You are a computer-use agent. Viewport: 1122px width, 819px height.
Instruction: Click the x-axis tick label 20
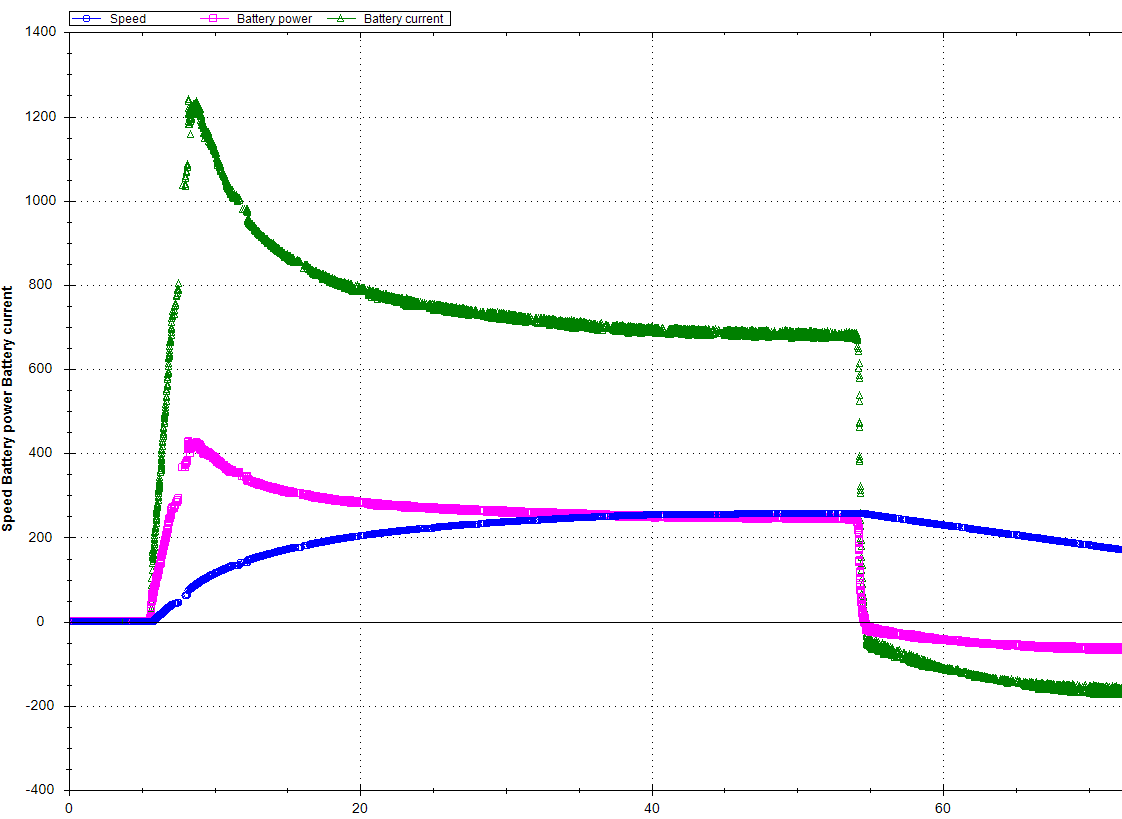click(x=360, y=807)
